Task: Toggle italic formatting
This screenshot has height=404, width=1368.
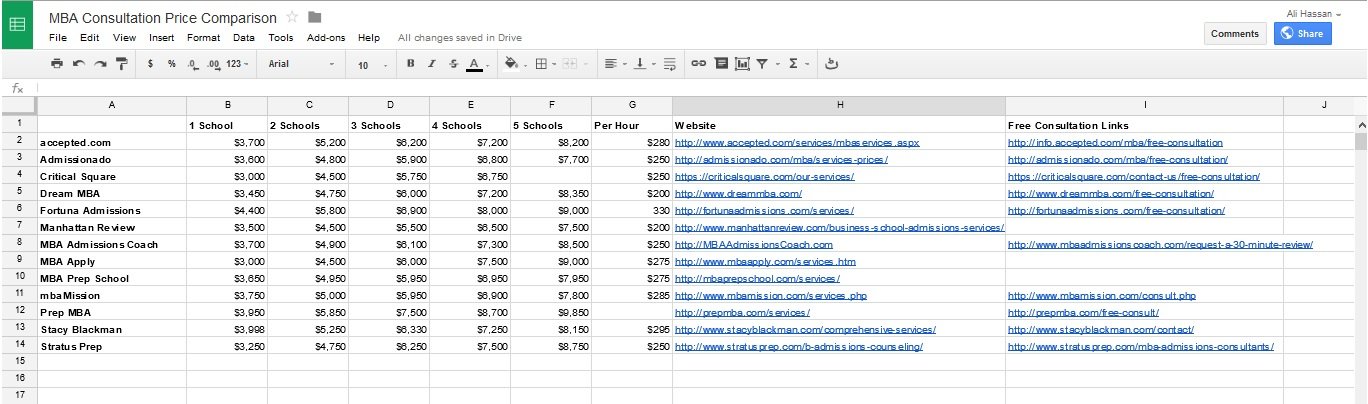Action: 432,63
